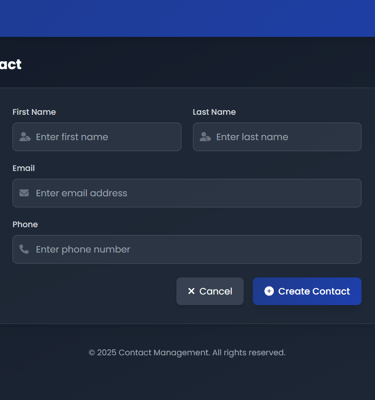Click the plus circle icon on Create Contact
This screenshot has width=375, height=400.
click(x=269, y=291)
